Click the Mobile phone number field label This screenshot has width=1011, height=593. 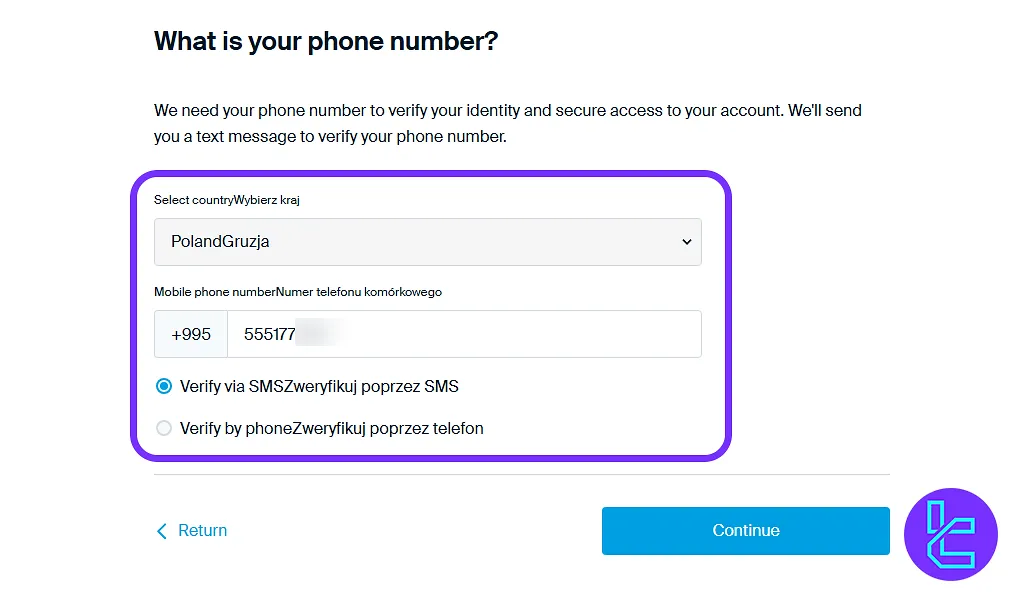(x=297, y=292)
